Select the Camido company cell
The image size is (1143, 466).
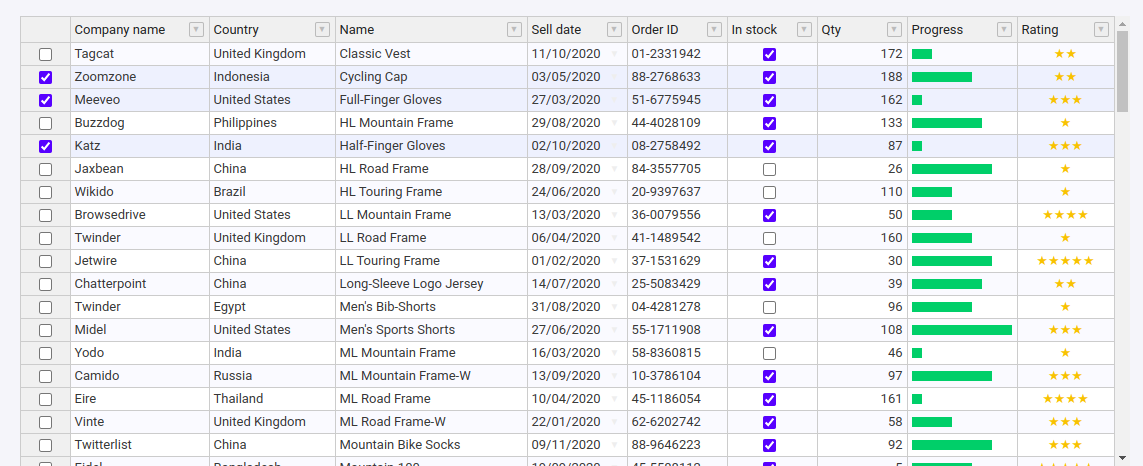coord(140,376)
